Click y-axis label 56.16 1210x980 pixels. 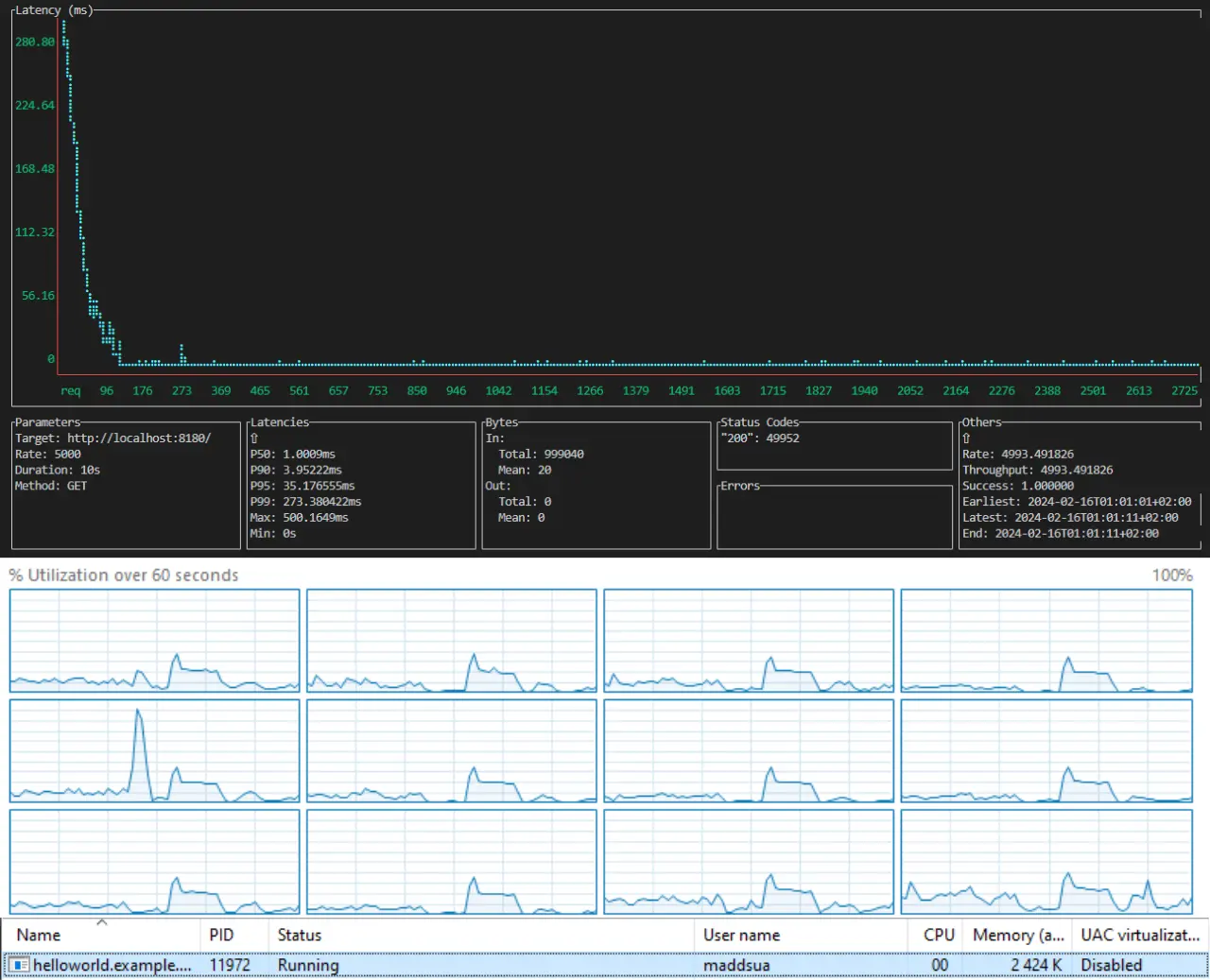coord(39,296)
